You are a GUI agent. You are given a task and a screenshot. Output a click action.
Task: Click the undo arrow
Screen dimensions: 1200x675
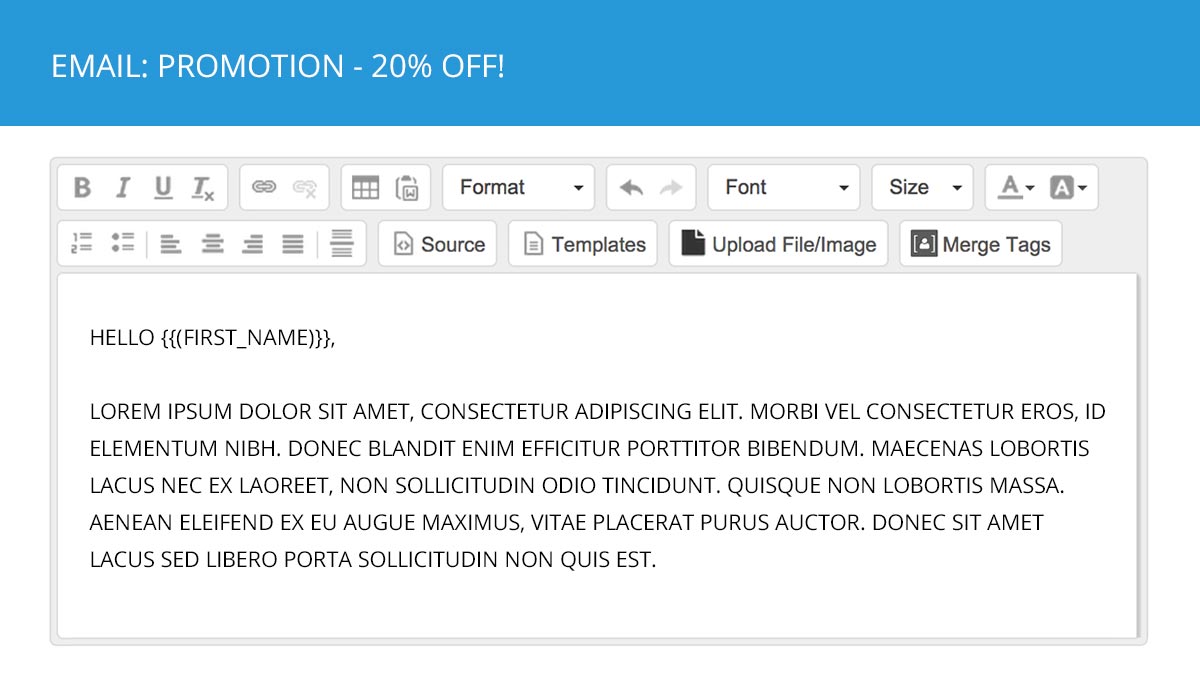(631, 187)
